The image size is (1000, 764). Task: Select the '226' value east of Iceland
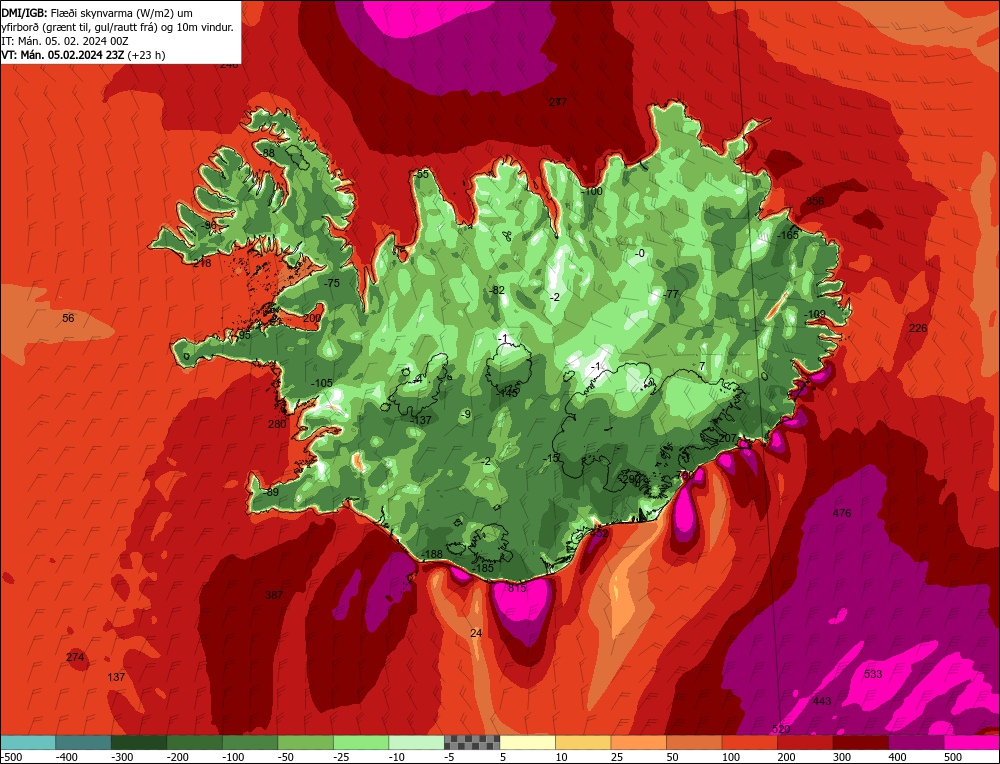918,328
